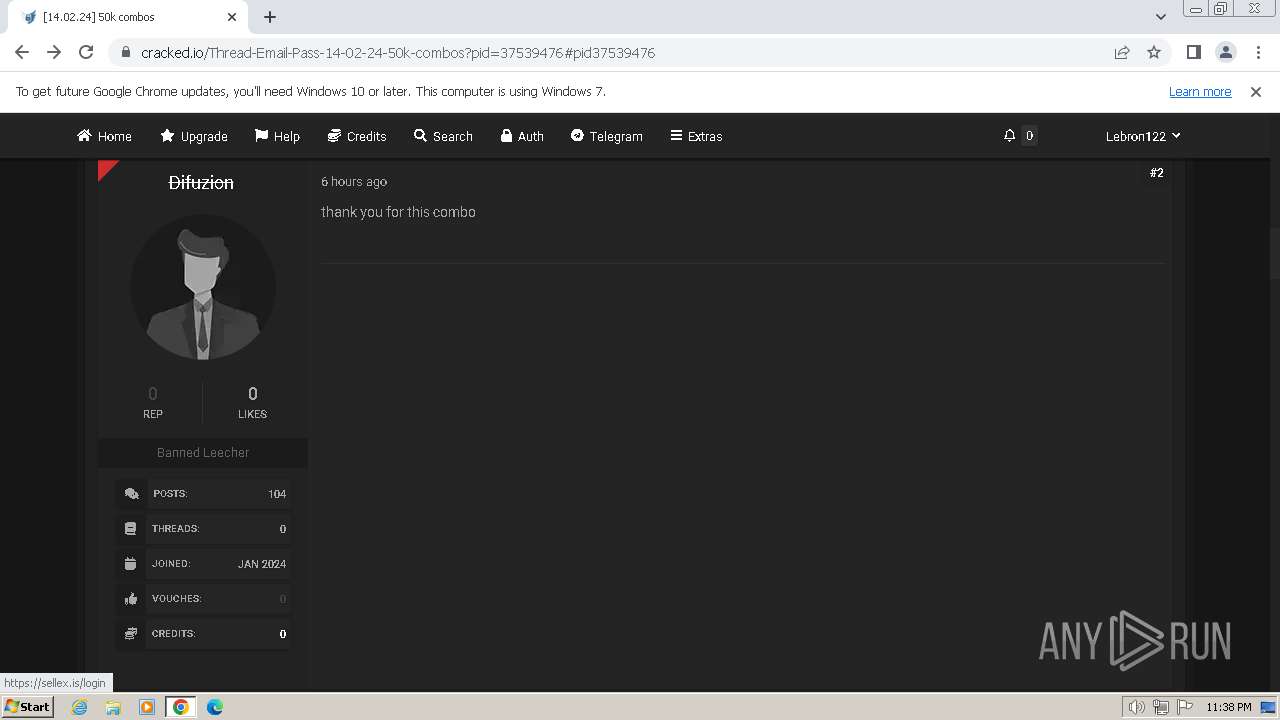Image resolution: width=1280 pixels, height=720 pixels.
Task: Open the Help menu item
Action: click(277, 136)
